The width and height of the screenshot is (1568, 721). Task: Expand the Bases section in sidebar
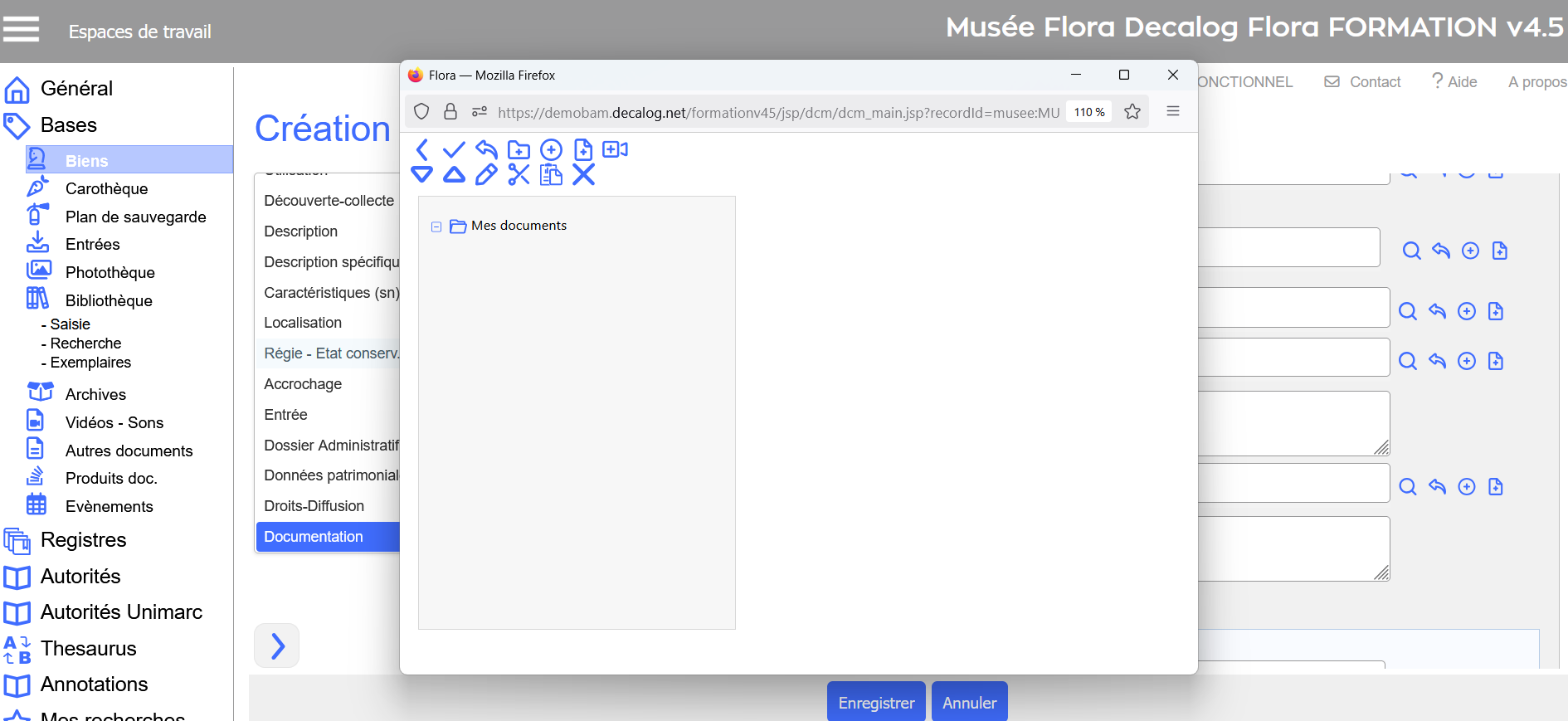68,125
